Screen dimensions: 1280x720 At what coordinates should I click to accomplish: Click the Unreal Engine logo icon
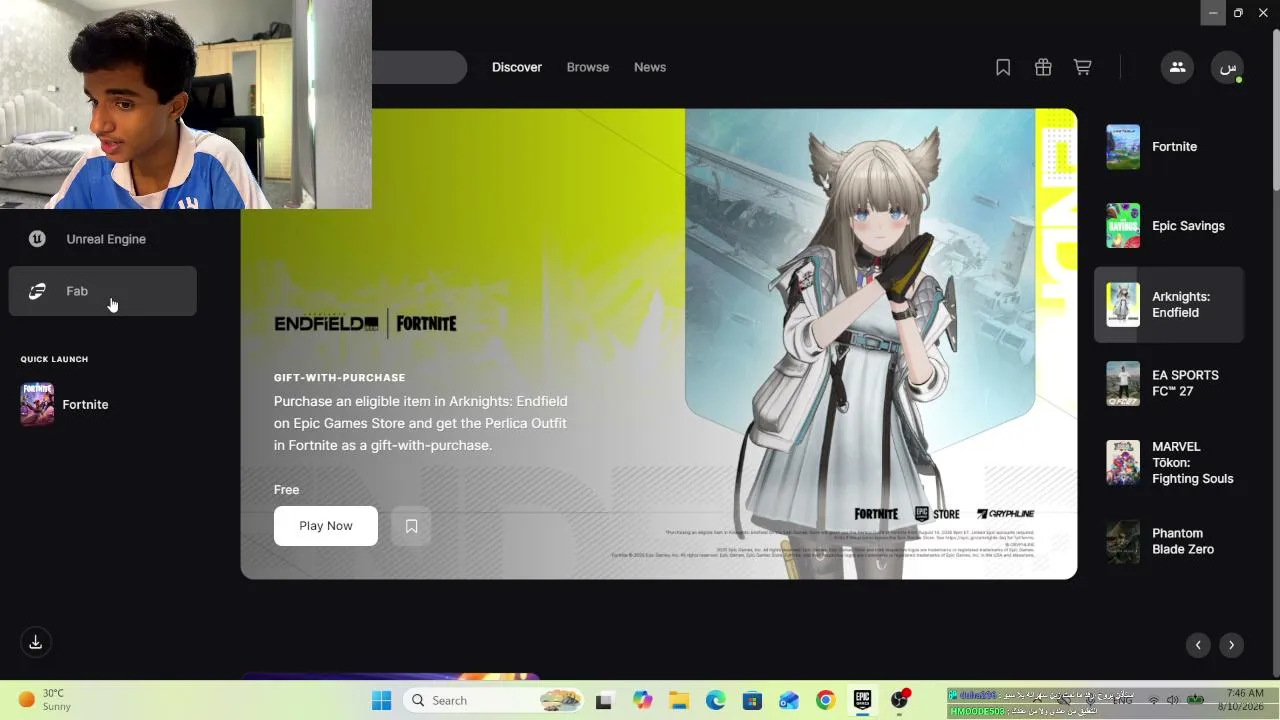coord(37,239)
